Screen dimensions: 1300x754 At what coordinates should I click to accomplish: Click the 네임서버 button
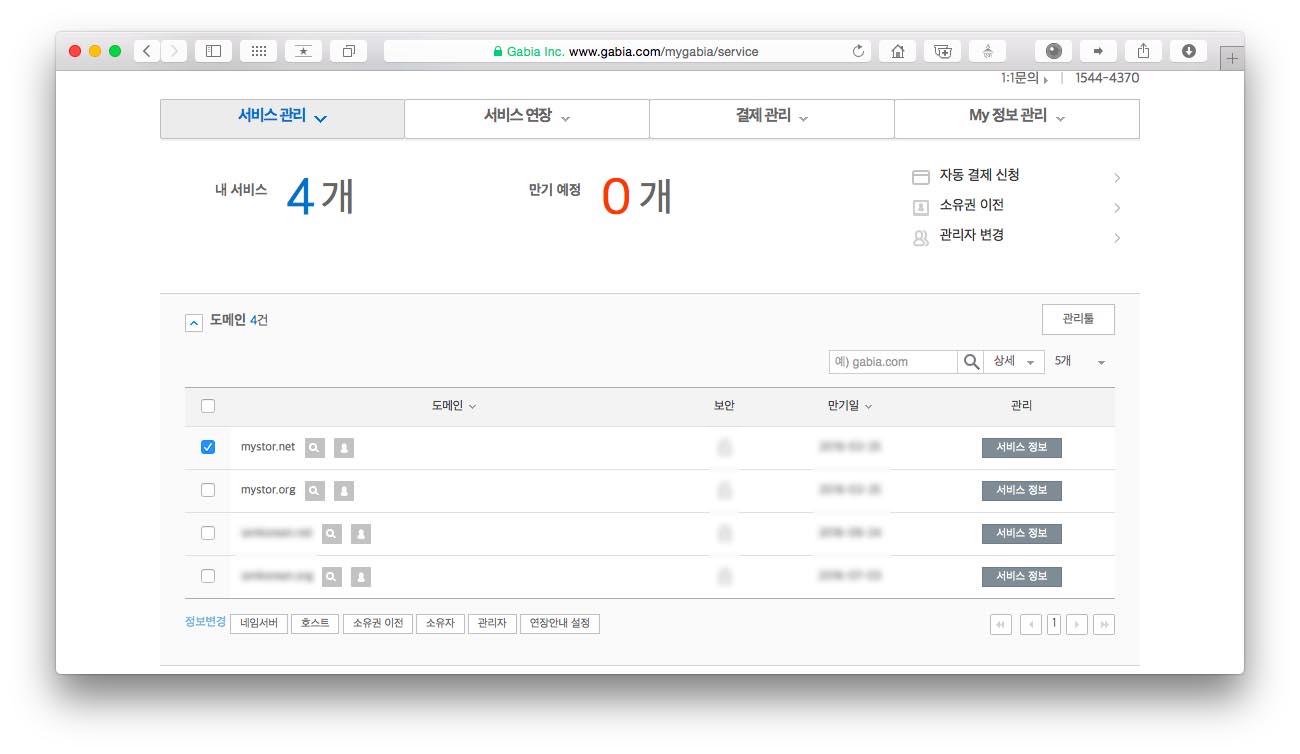tap(259, 623)
